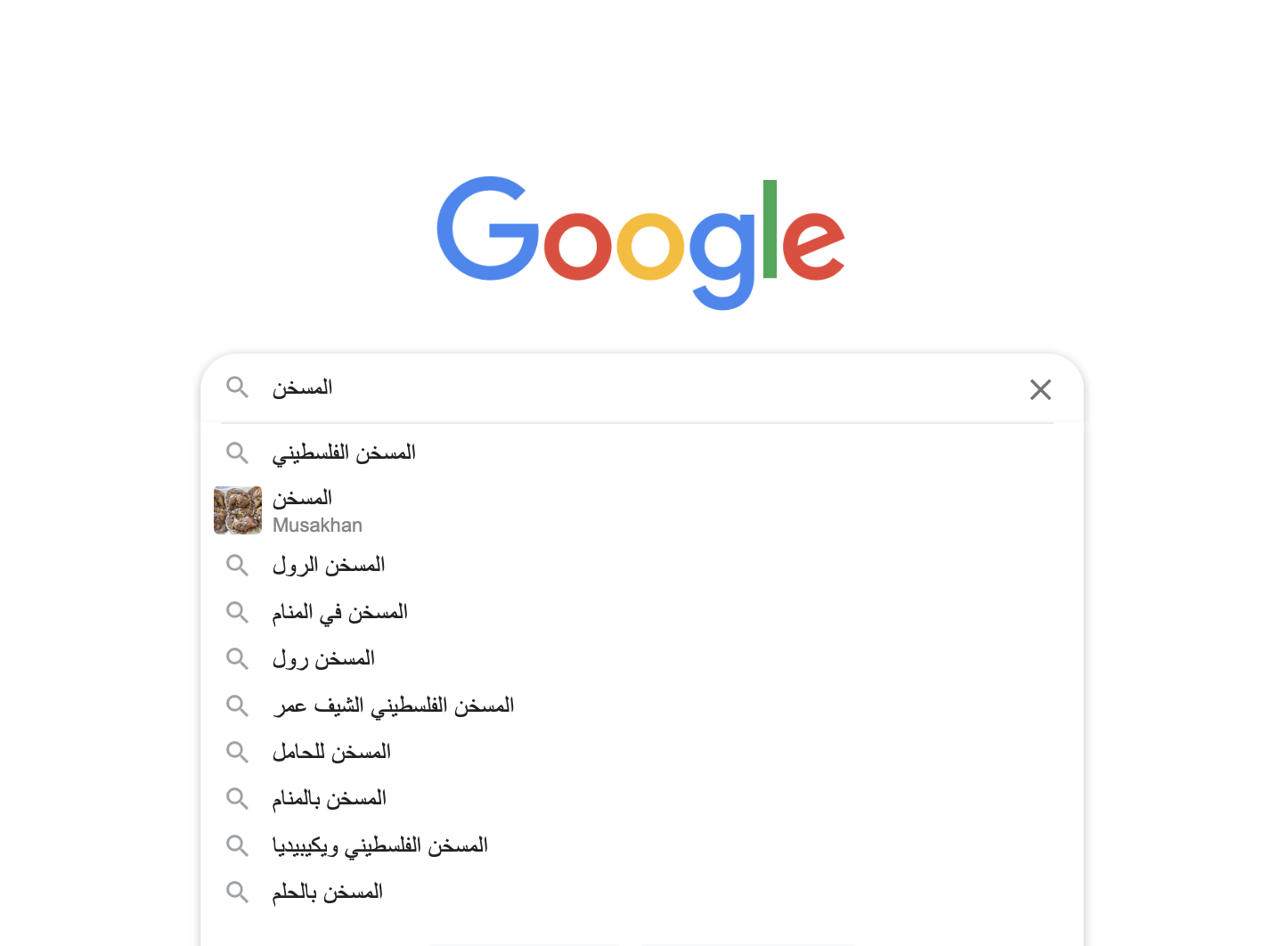The width and height of the screenshot is (1288, 946).
Task: Select the suggestion المسخن الفلسطيني
Action: click(x=344, y=453)
